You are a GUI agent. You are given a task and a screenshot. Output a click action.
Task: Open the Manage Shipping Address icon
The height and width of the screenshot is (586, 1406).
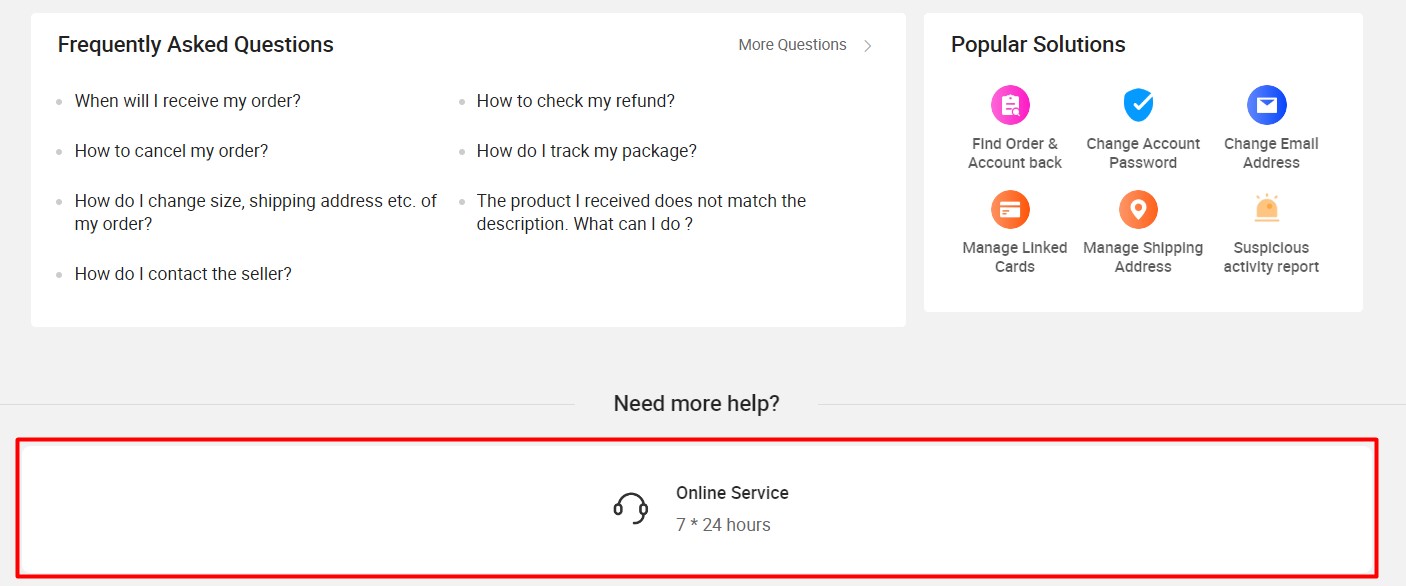click(1141, 209)
